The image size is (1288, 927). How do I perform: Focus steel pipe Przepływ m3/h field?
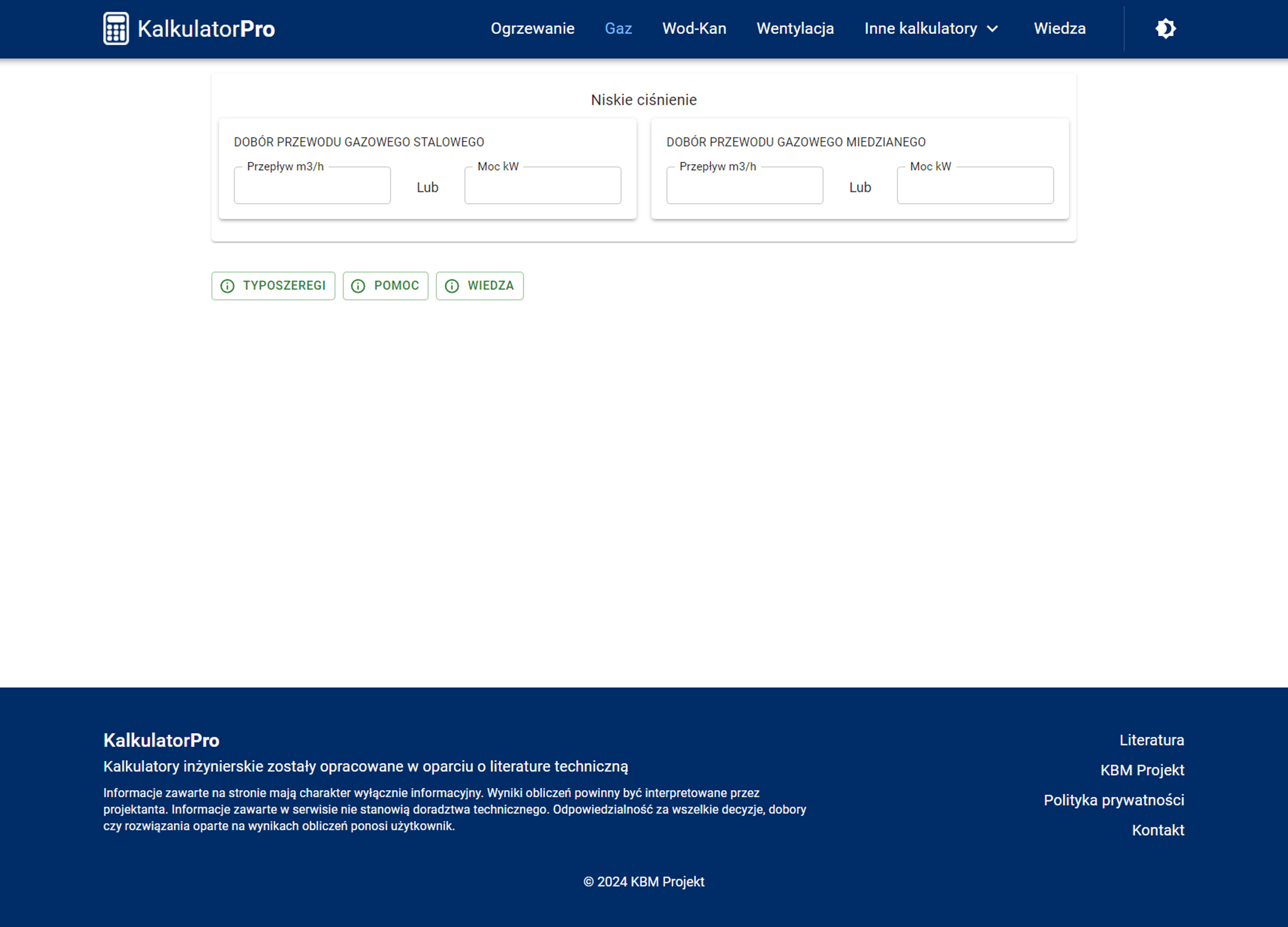pyautogui.click(x=313, y=185)
